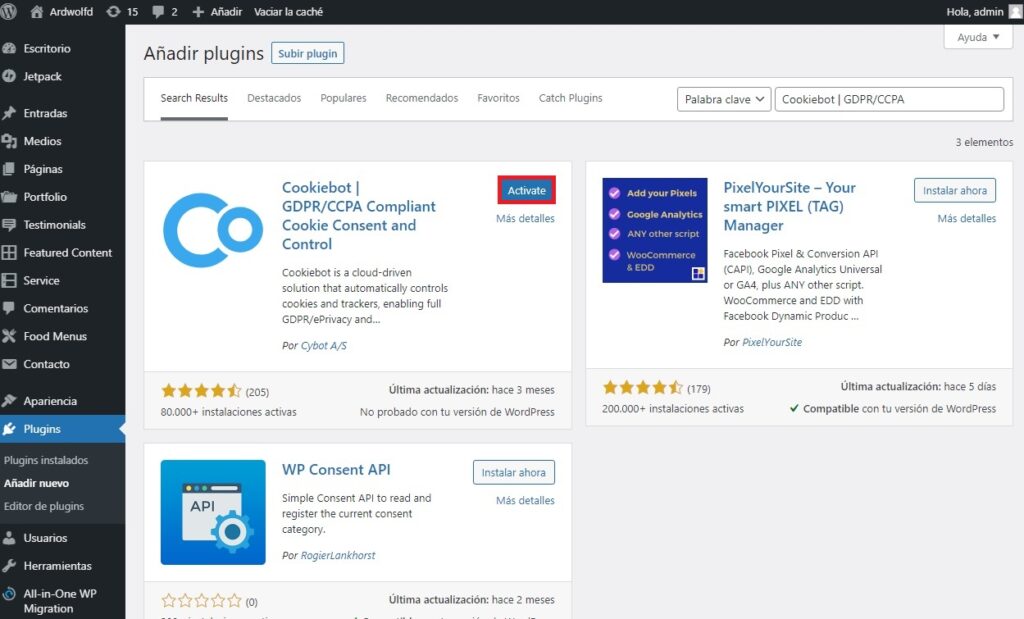Click the Plugins plug icon
This screenshot has height=619, width=1024.
point(9,429)
